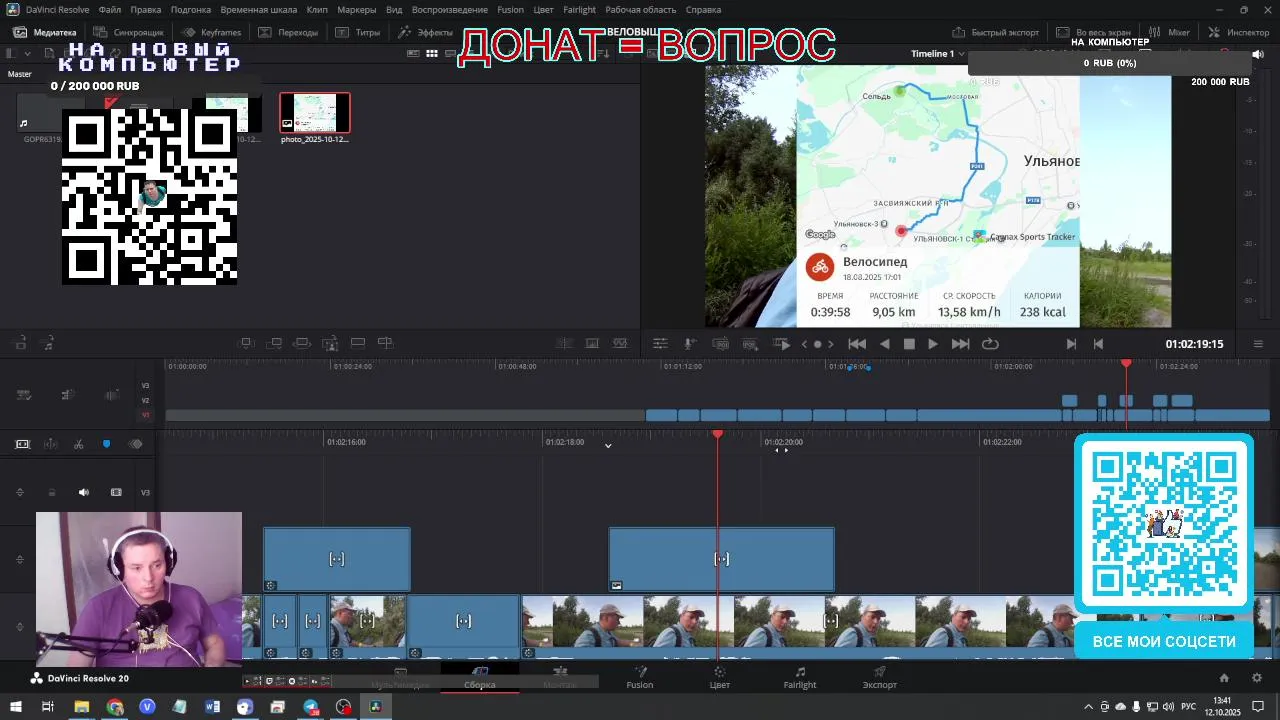Open the Маркеры menu
Screen dimensions: 1280x720
click(x=357, y=9)
